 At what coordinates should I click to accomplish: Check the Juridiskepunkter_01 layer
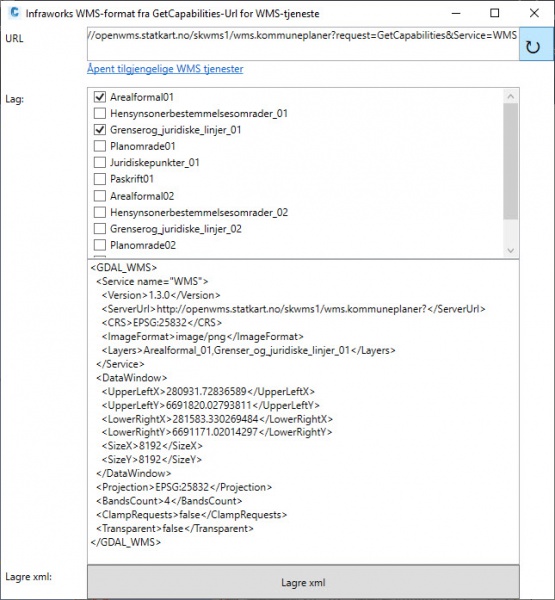coord(100,163)
